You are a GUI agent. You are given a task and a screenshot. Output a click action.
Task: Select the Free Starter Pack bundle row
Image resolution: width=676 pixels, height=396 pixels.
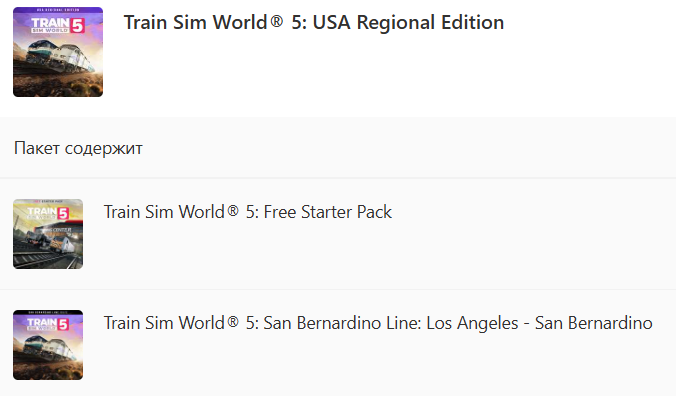pyautogui.click(x=338, y=234)
